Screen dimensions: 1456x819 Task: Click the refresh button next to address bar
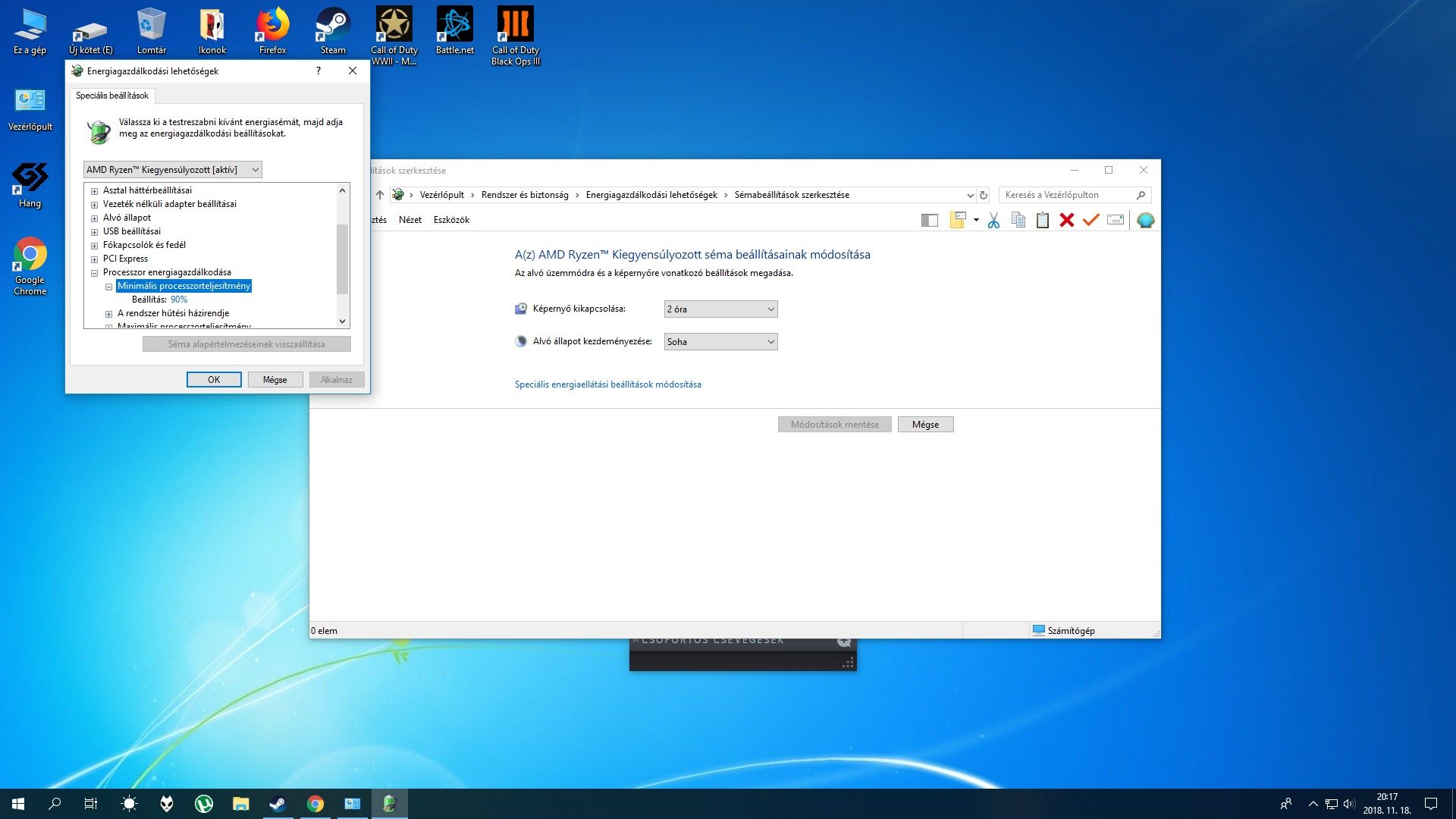click(x=984, y=195)
